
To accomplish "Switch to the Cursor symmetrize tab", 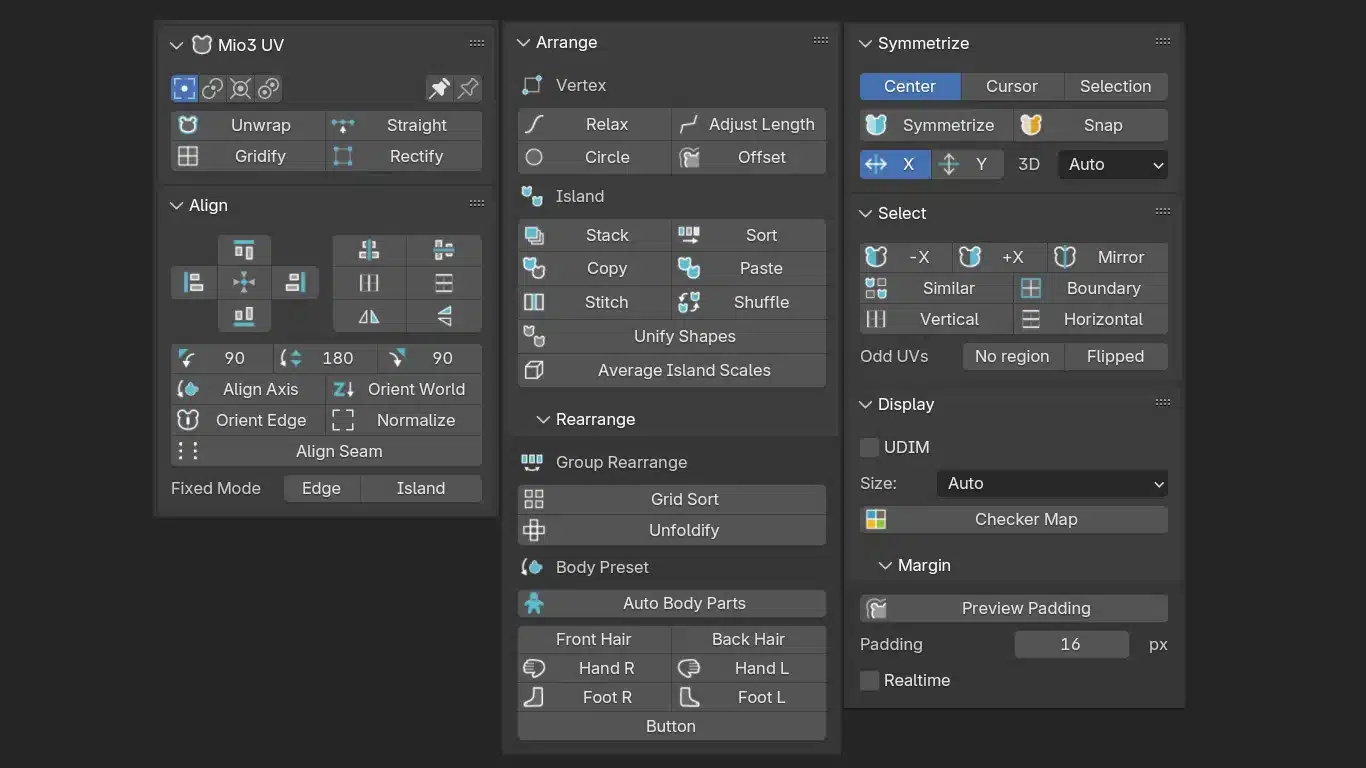I will (x=1012, y=86).
